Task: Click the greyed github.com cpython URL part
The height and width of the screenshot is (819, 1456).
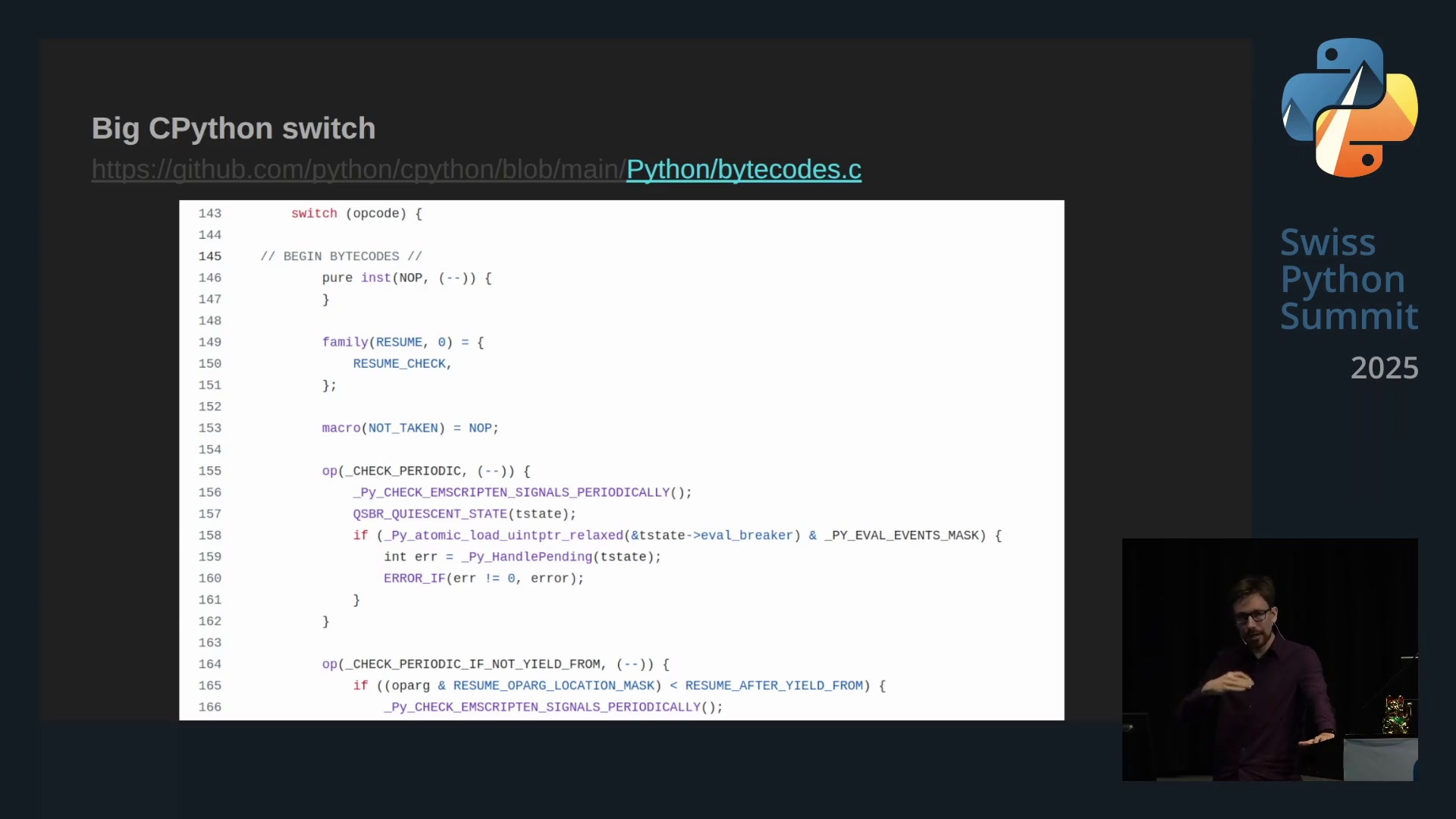Action: (x=358, y=170)
